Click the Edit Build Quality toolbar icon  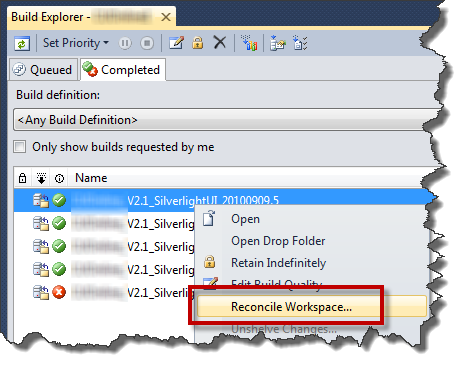tap(176, 43)
